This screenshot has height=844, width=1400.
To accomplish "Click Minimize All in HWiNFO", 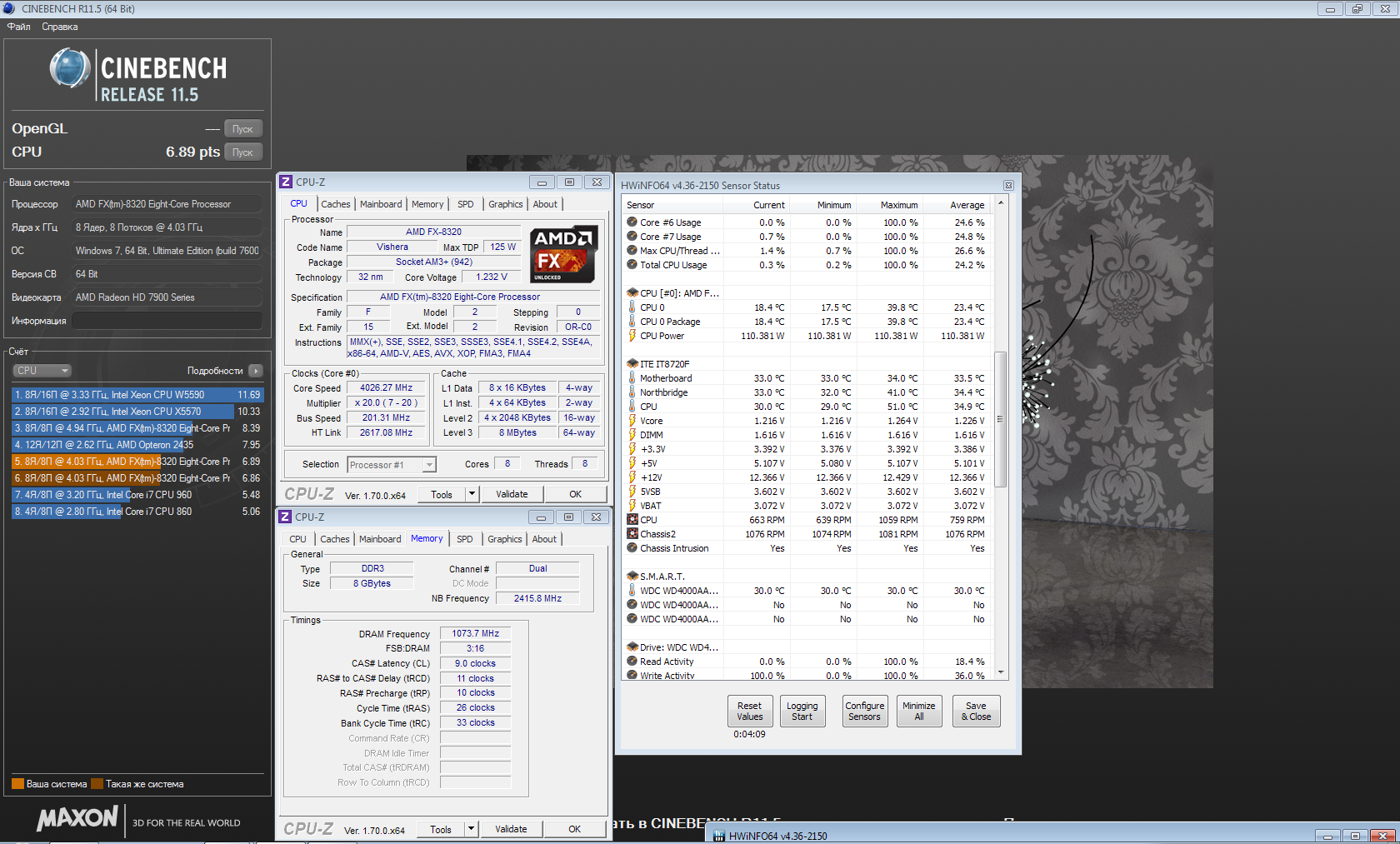I will point(919,711).
